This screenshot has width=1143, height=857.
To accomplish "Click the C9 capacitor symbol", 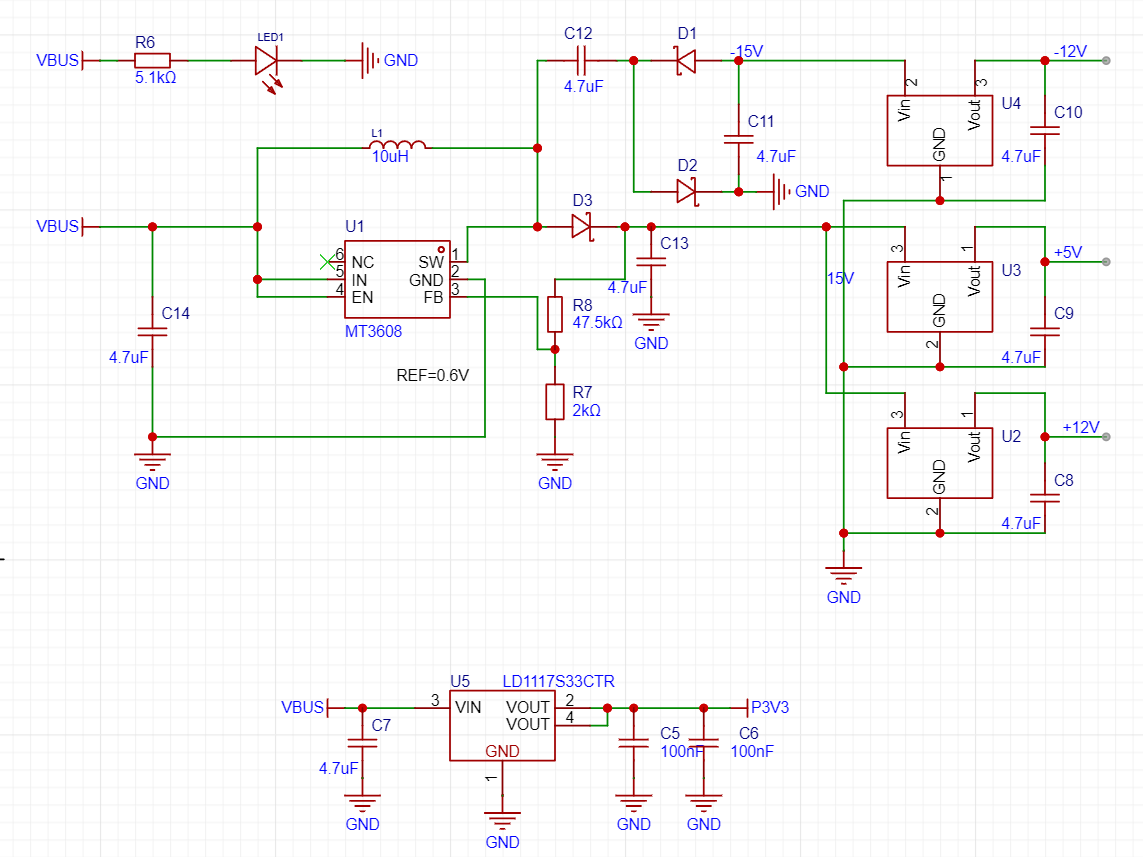I will 1045,332.
